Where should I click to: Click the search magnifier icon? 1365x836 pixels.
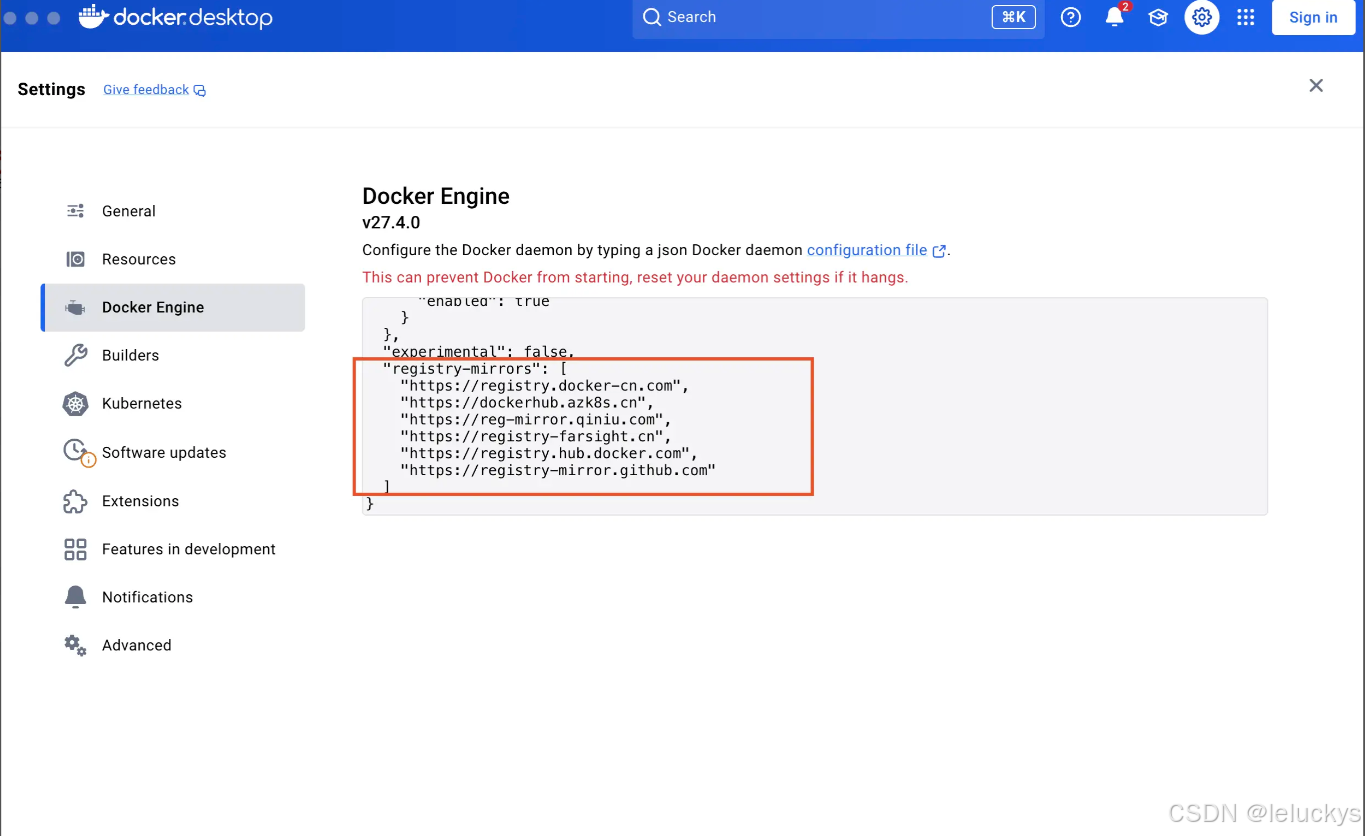click(652, 17)
